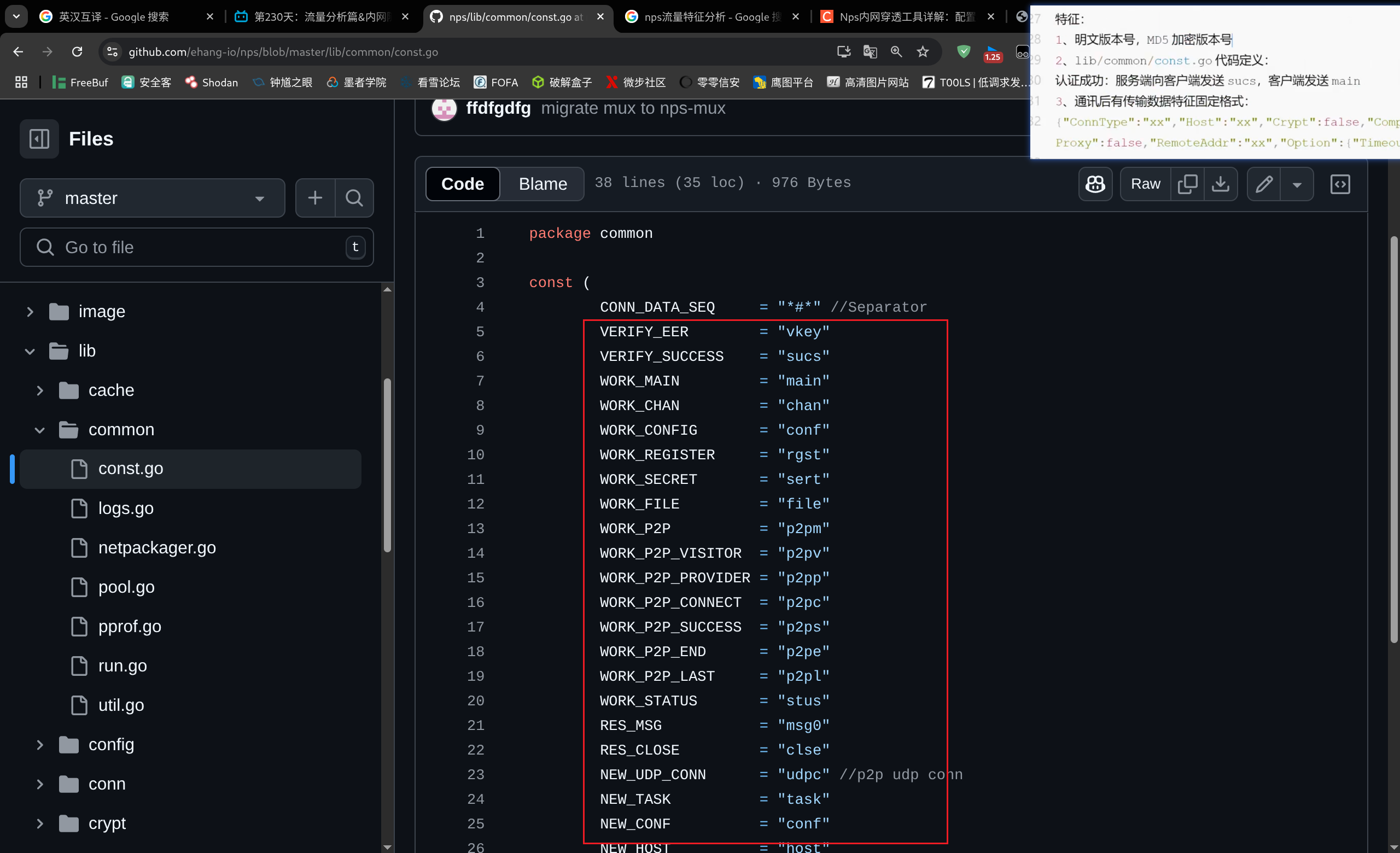The image size is (1400, 853).
Task: Bookmark page with star icon
Action: pos(923,52)
